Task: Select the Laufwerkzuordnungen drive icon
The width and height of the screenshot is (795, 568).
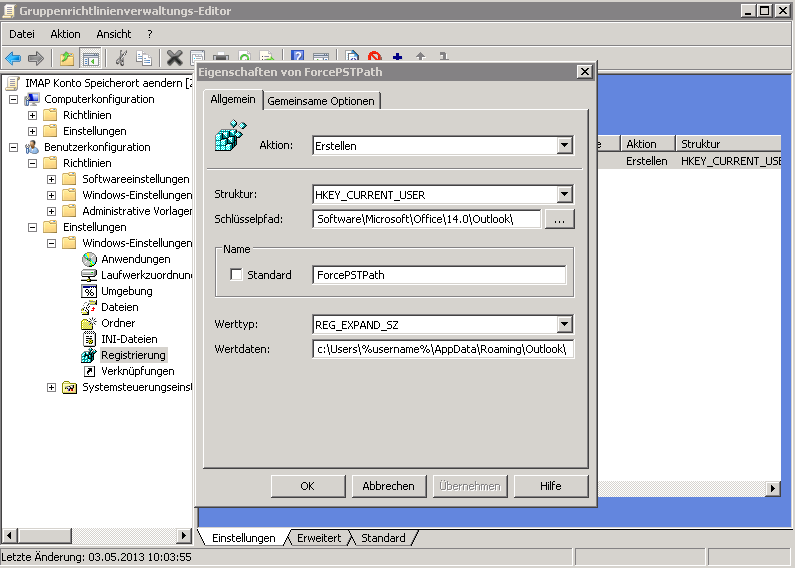Action: click(89, 275)
